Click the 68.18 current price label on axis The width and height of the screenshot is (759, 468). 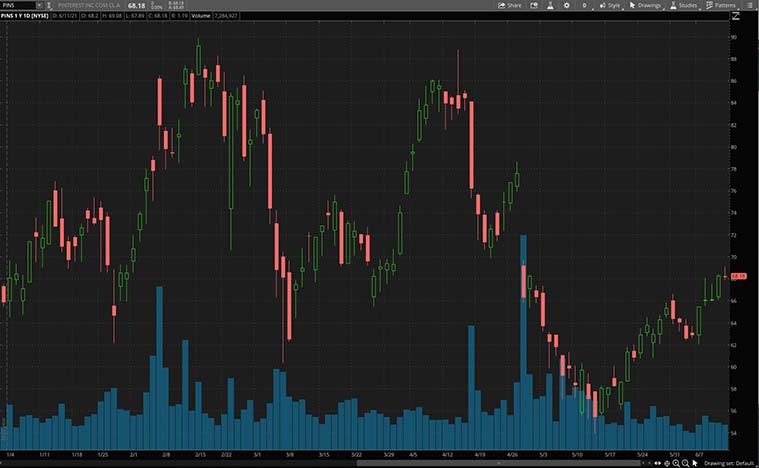click(x=738, y=275)
